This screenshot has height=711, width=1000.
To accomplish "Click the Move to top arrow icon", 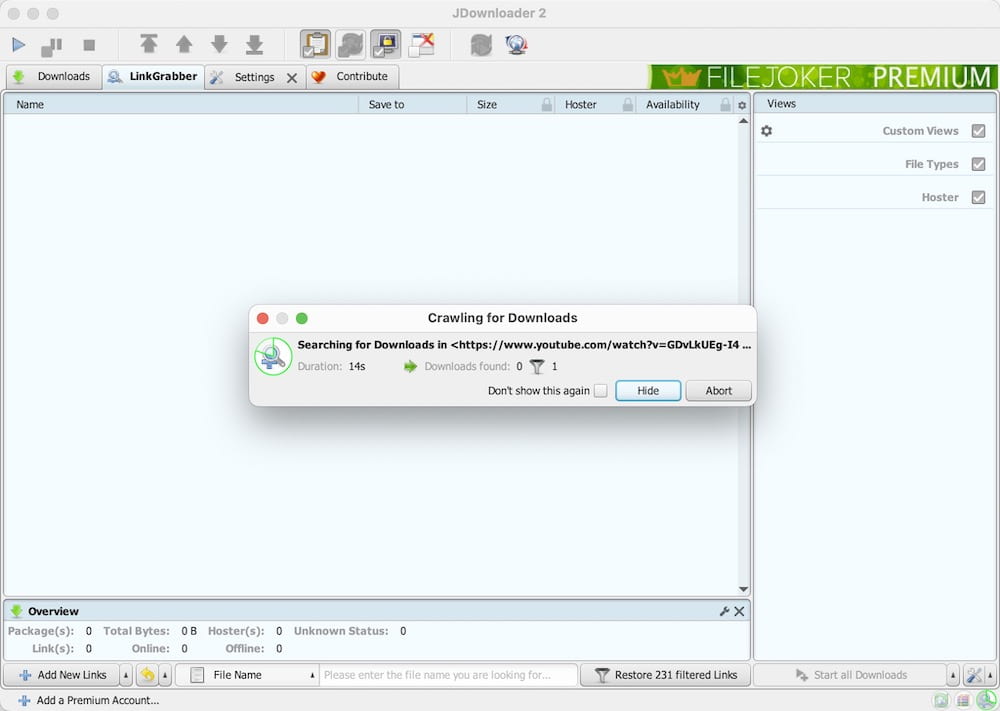I will (x=149, y=44).
